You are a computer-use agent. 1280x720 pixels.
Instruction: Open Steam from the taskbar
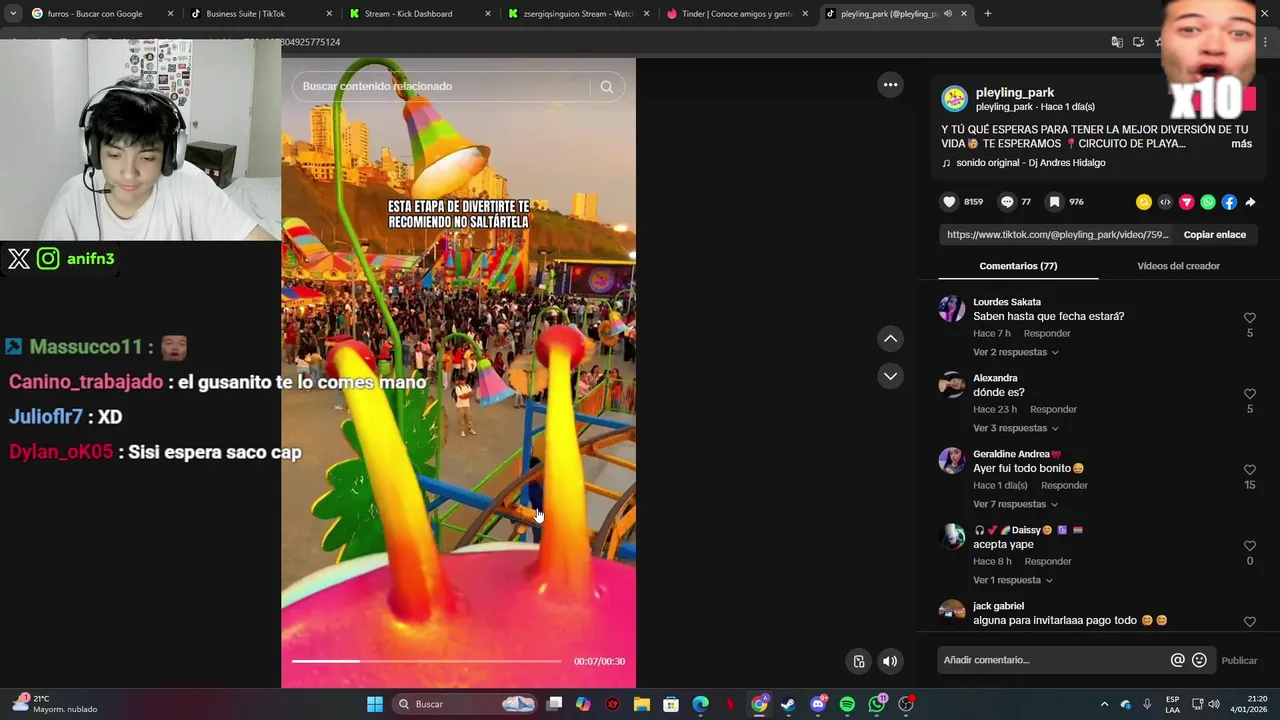[788, 704]
